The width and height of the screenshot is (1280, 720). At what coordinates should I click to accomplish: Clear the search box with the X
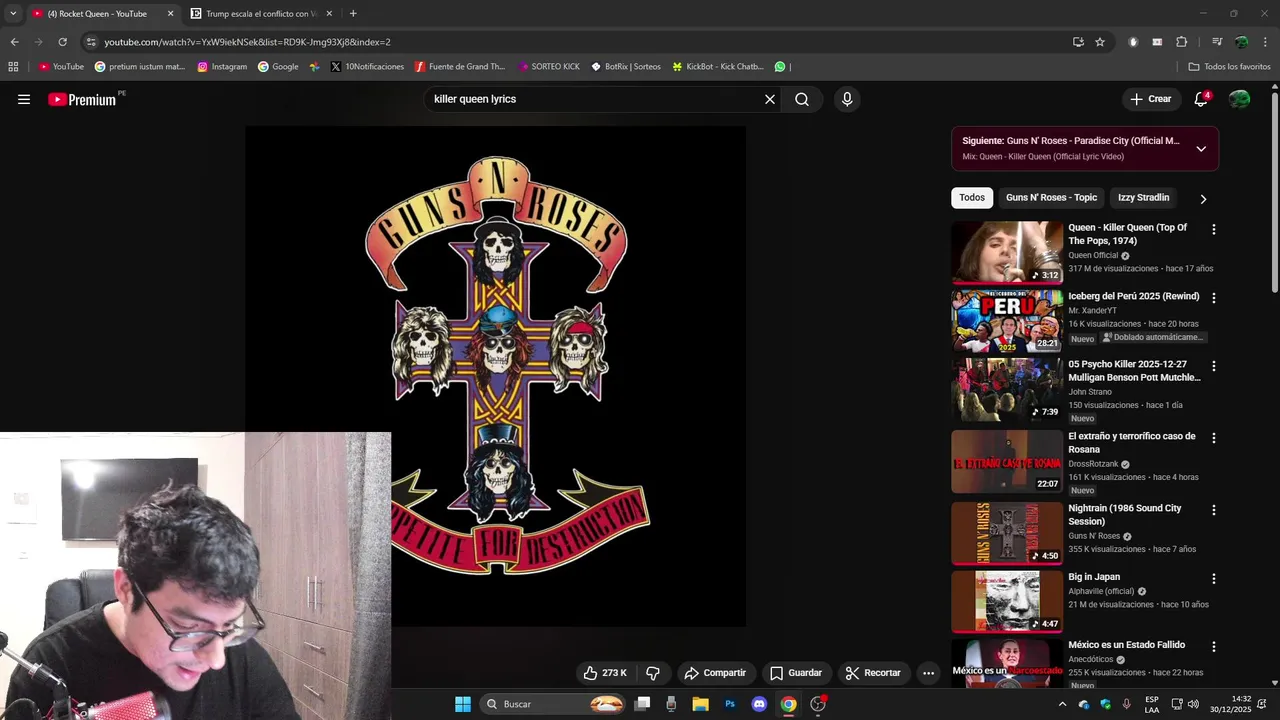tap(770, 99)
